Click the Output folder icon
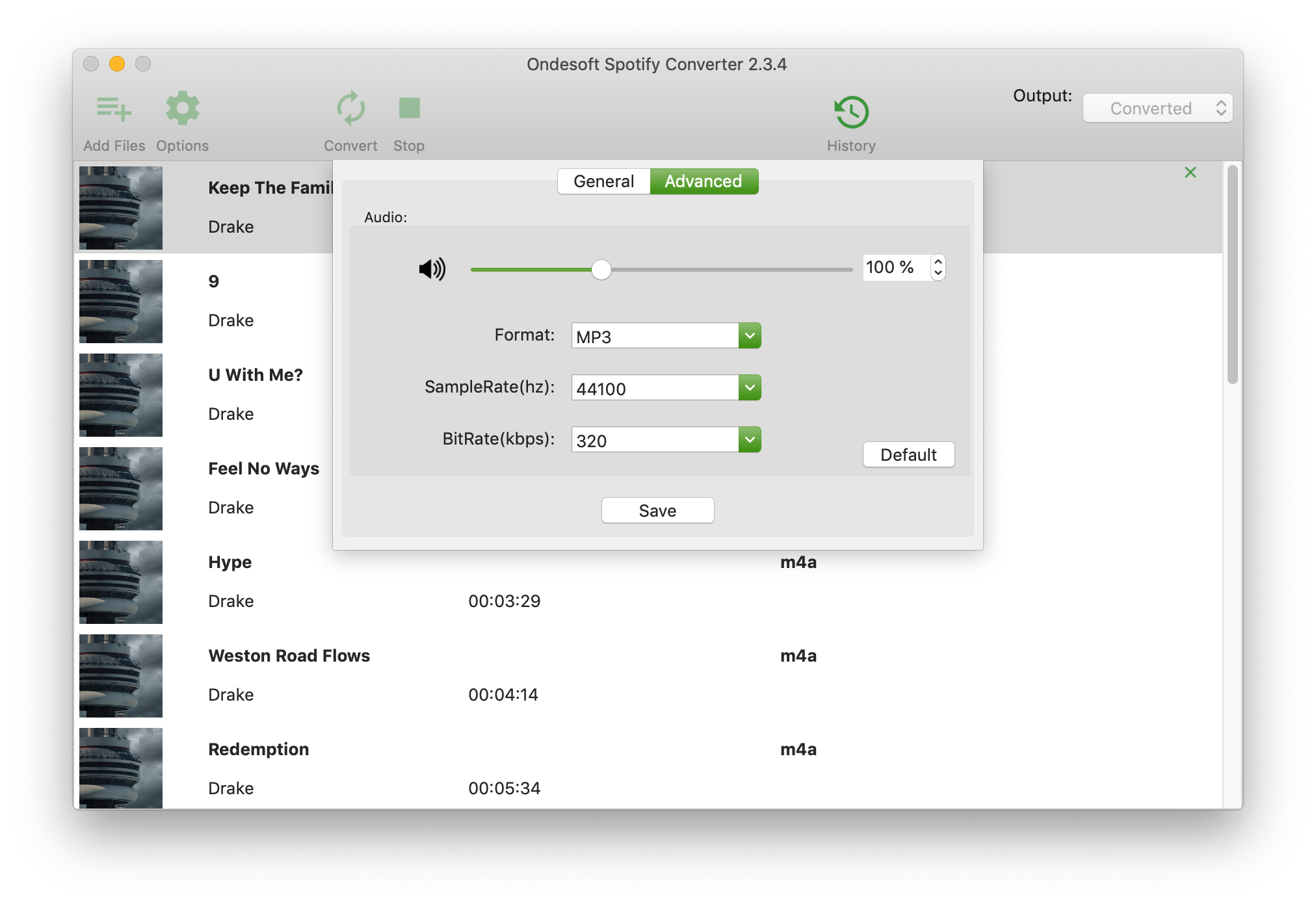This screenshot has width=1316, height=906. coord(1155,107)
